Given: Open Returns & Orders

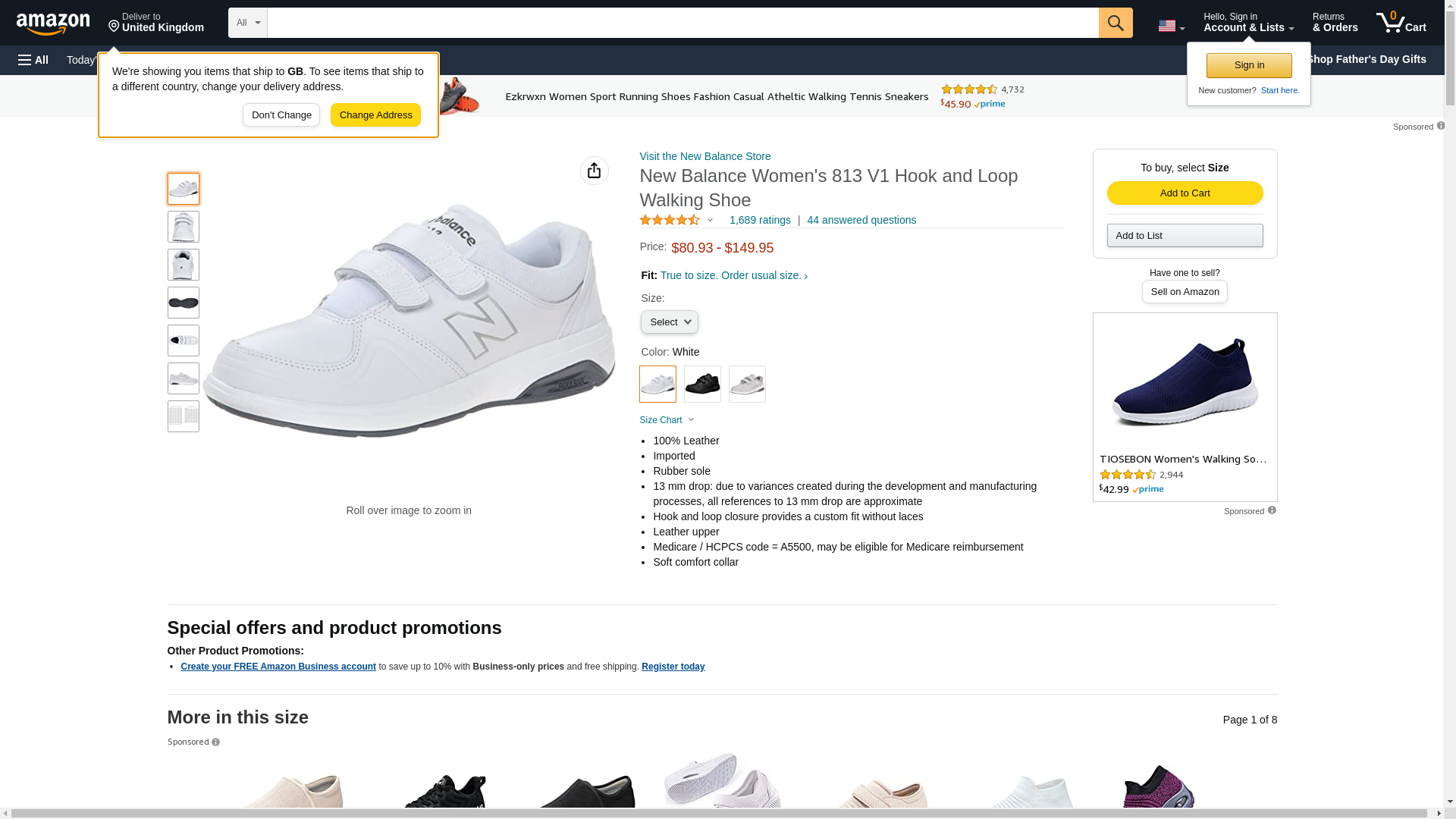Looking at the screenshot, I should [x=1335, y=23].
